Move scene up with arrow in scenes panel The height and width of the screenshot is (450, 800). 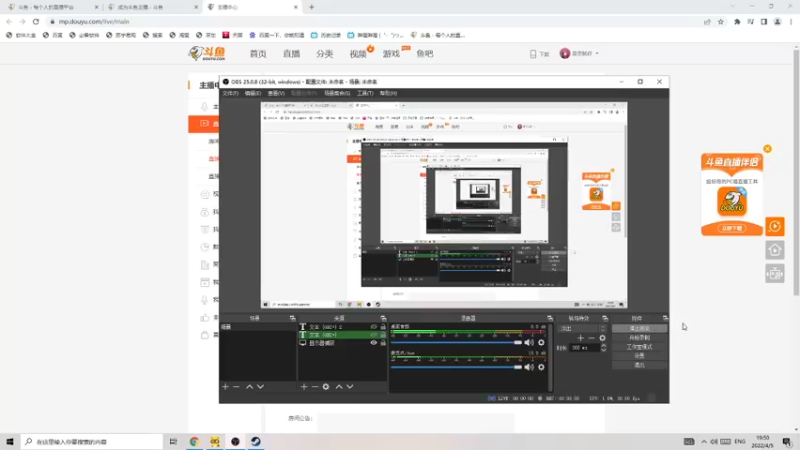pyautogui.click(x=249, y=387)
